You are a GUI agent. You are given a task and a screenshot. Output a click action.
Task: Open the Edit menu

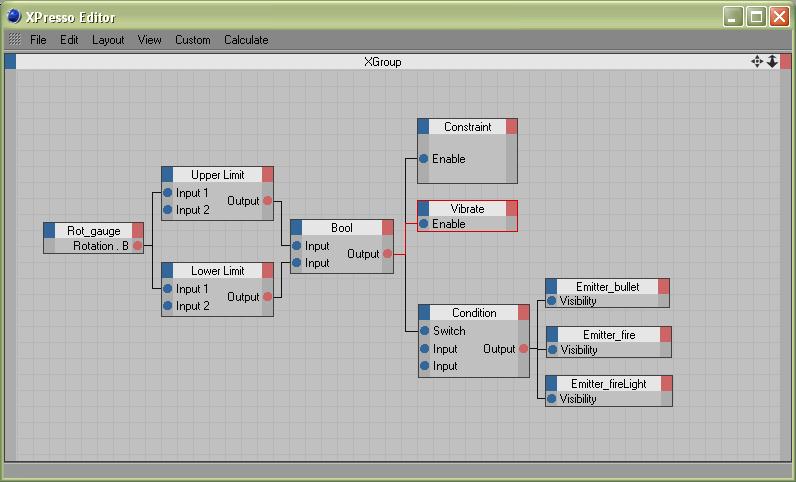[69, 40]
